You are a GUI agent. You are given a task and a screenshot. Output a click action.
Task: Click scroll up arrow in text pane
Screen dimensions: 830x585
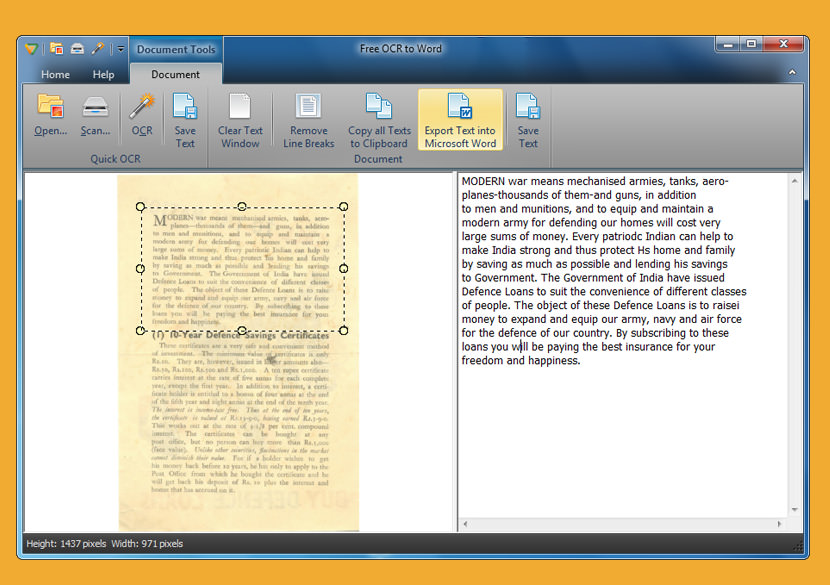pyautogui.click(x=795, y=181)
